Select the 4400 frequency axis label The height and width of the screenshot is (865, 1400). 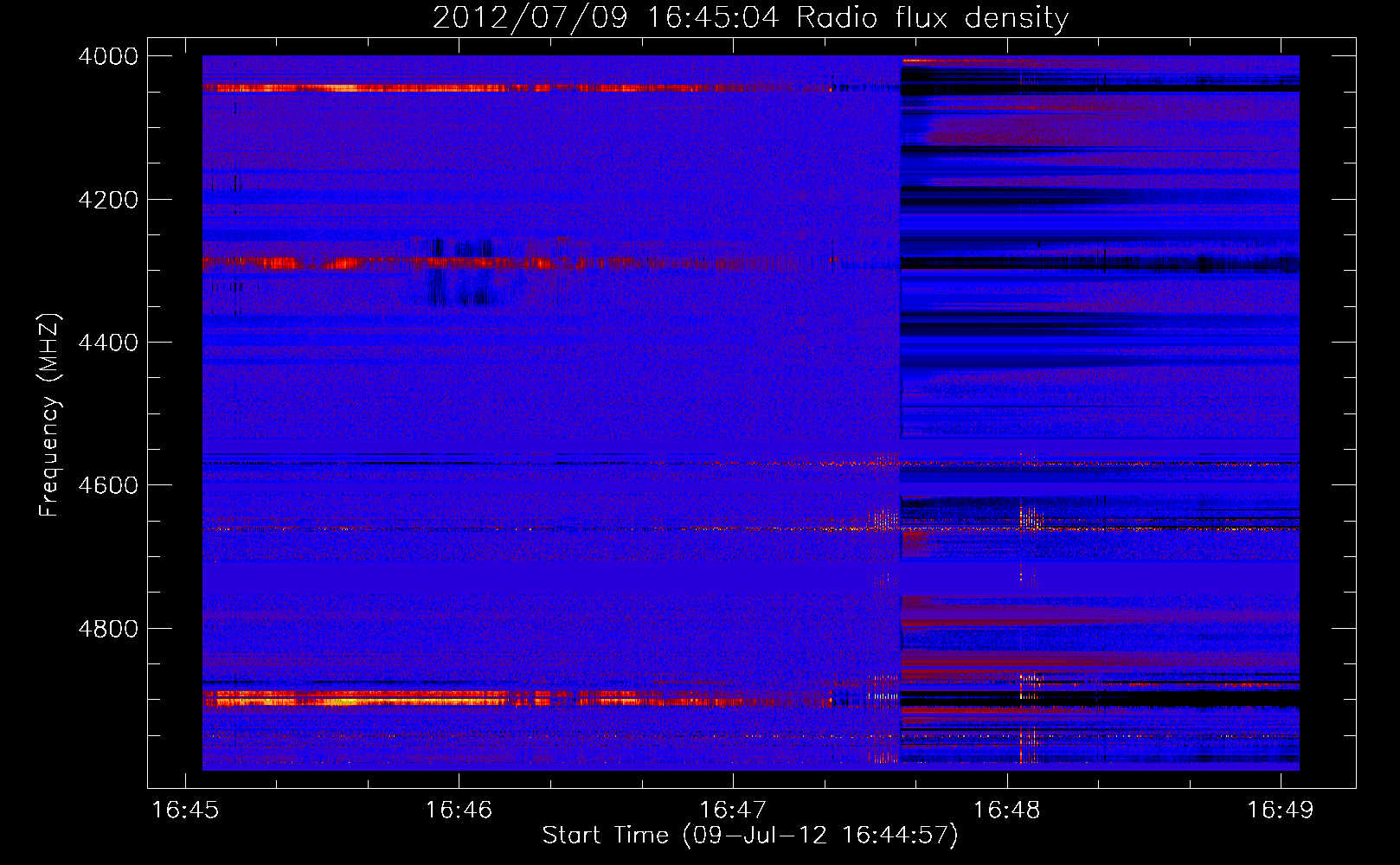(108, 343)
